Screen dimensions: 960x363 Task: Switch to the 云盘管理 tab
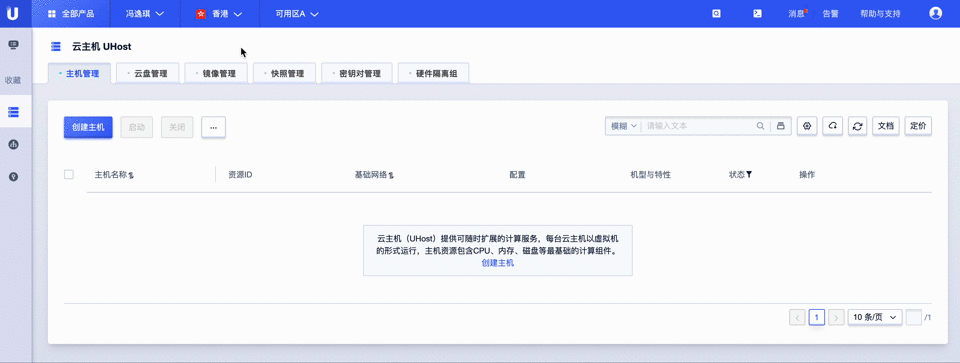click(148, 73)
